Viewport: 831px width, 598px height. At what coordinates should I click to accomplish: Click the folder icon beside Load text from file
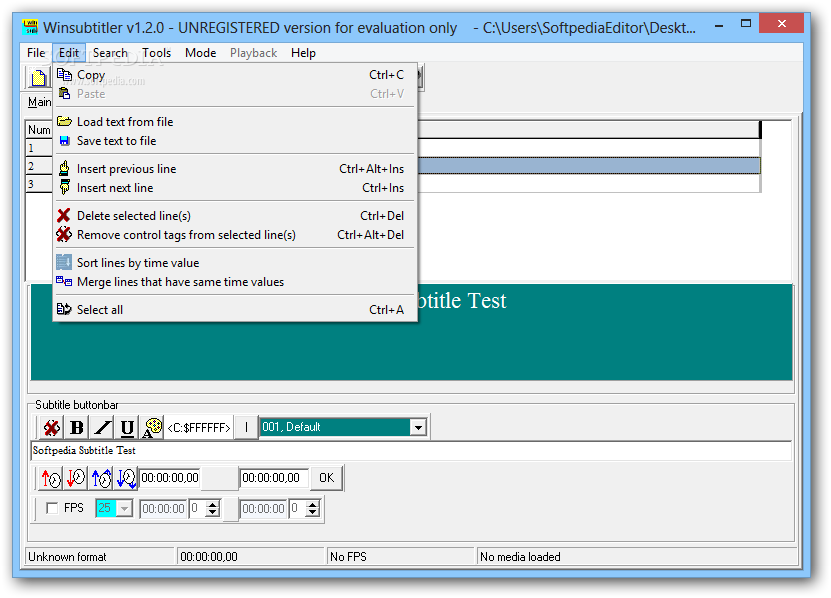click(64, 121)
